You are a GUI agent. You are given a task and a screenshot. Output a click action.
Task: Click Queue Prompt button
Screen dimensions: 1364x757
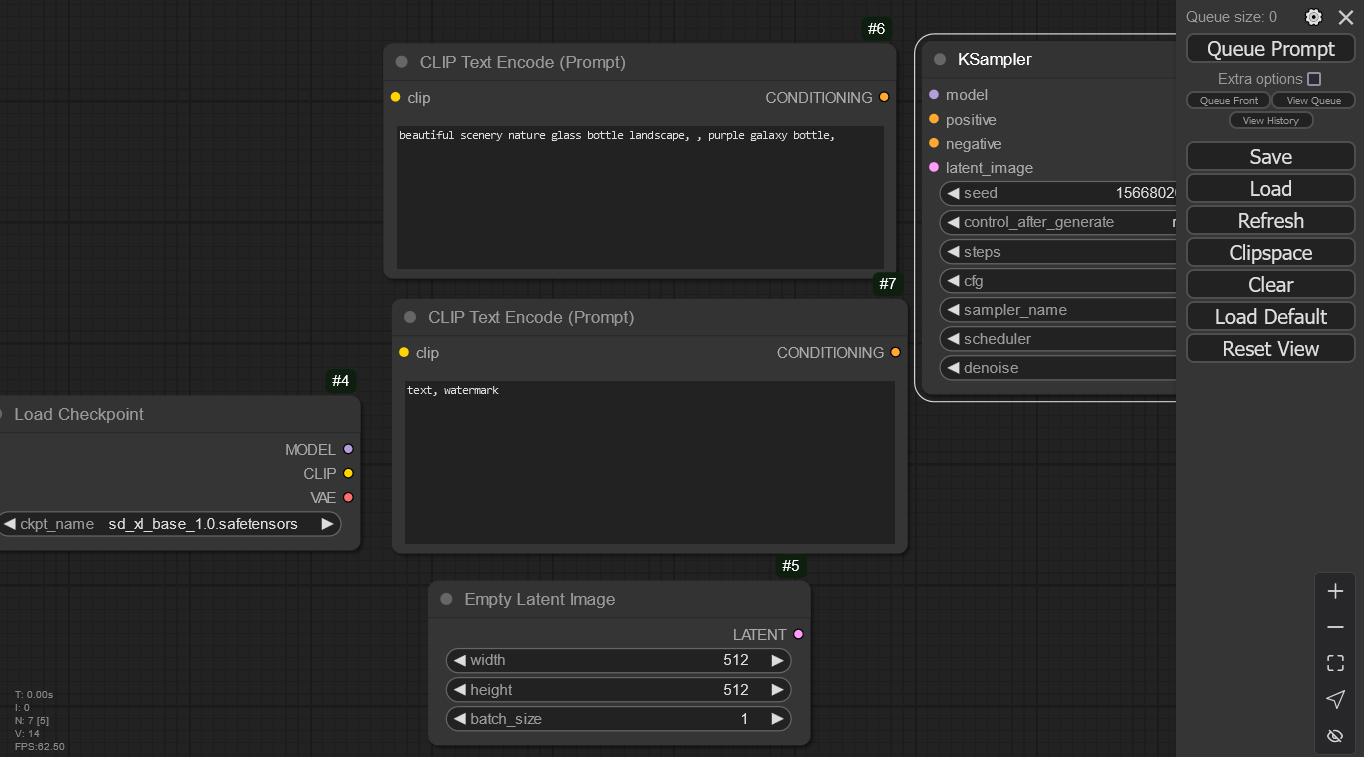point(1271,49)
